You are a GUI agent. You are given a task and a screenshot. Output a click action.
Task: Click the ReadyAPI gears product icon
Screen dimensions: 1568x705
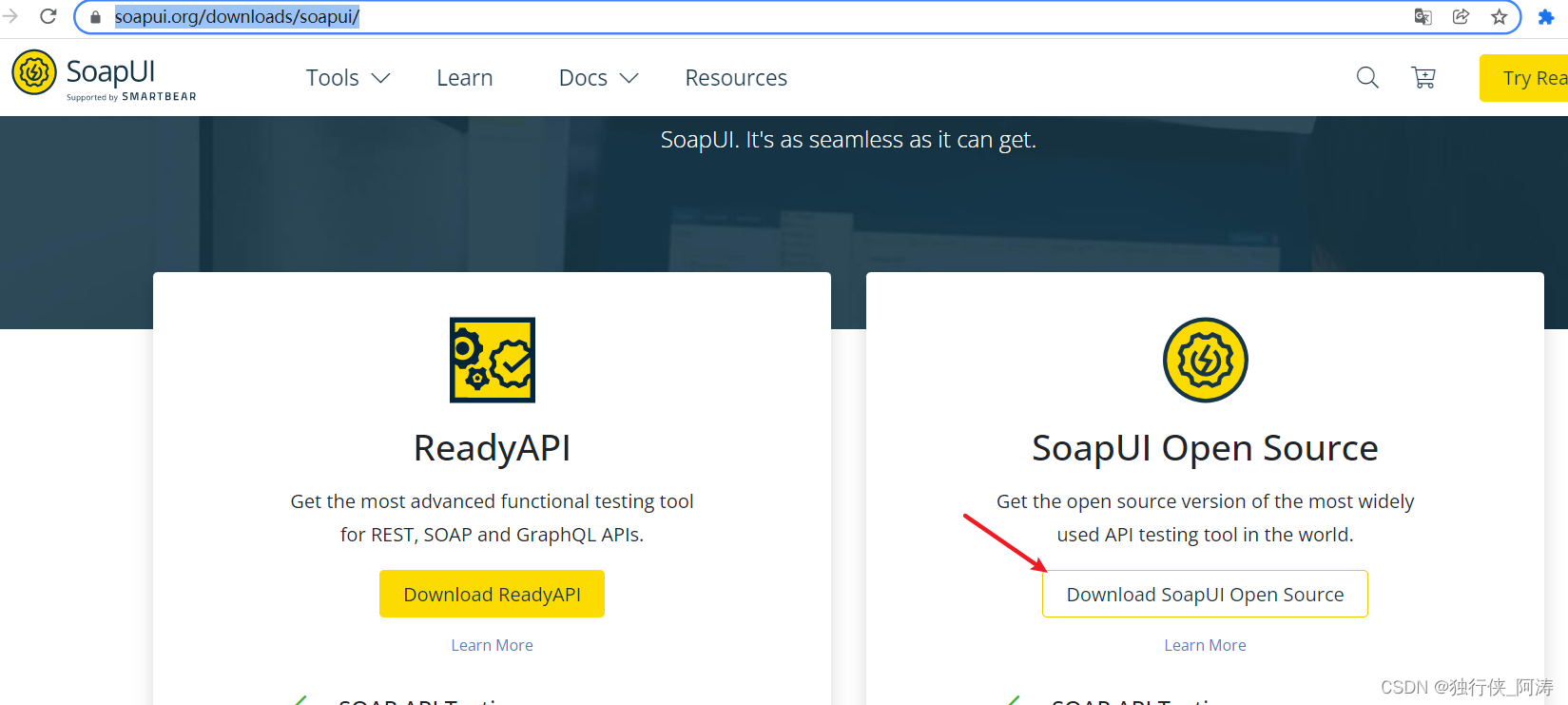point(493,360)
